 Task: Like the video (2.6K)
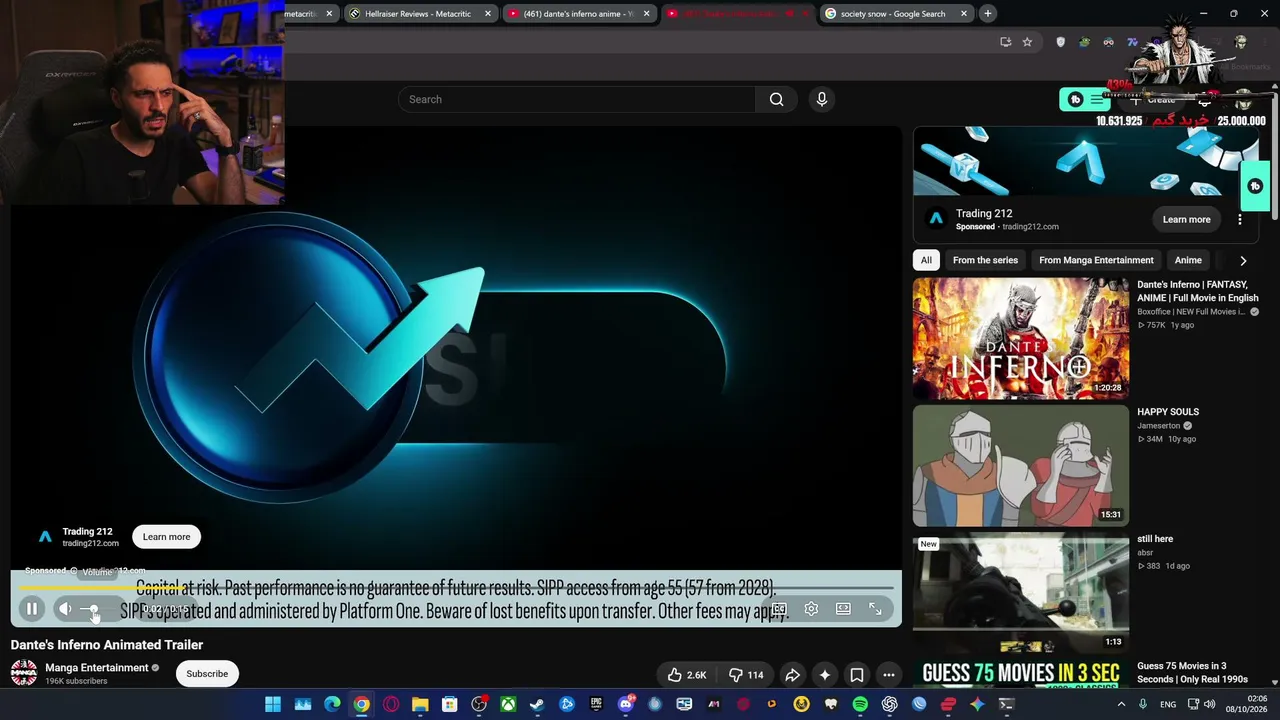click(685, 675)
